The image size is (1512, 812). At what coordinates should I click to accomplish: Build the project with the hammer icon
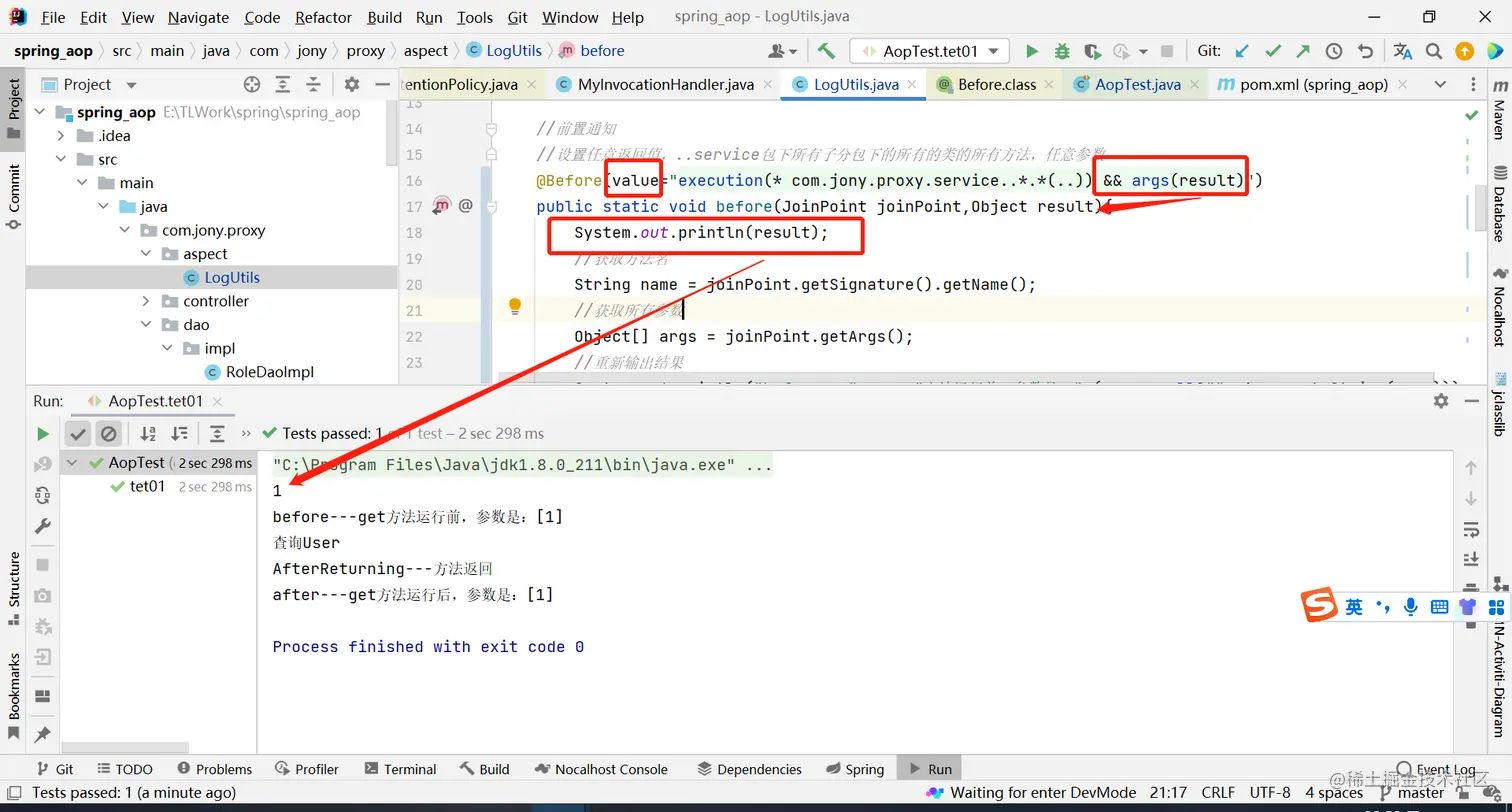click(x=826, y=51)
